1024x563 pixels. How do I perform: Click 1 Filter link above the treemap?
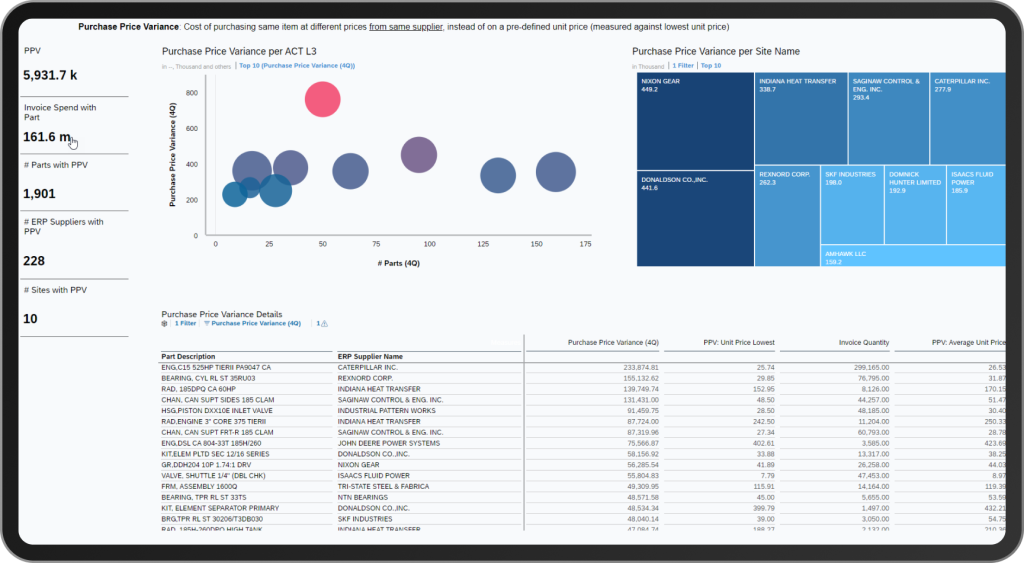683,66
